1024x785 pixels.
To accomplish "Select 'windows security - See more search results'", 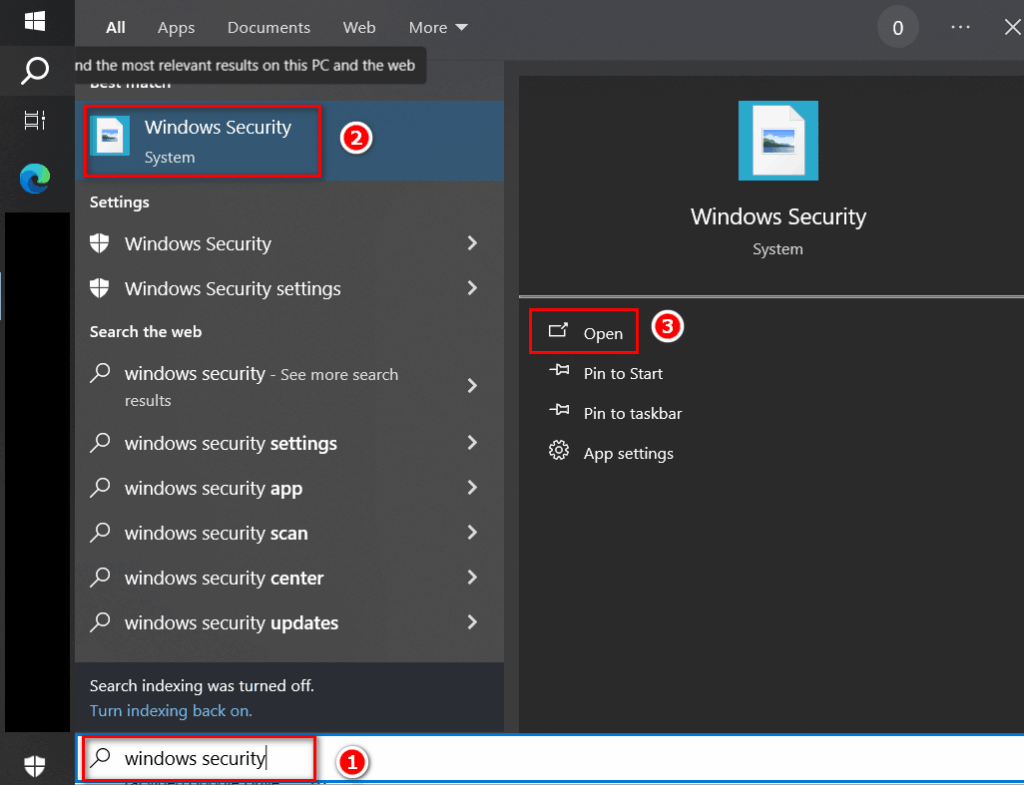I will tap(289, 386).
